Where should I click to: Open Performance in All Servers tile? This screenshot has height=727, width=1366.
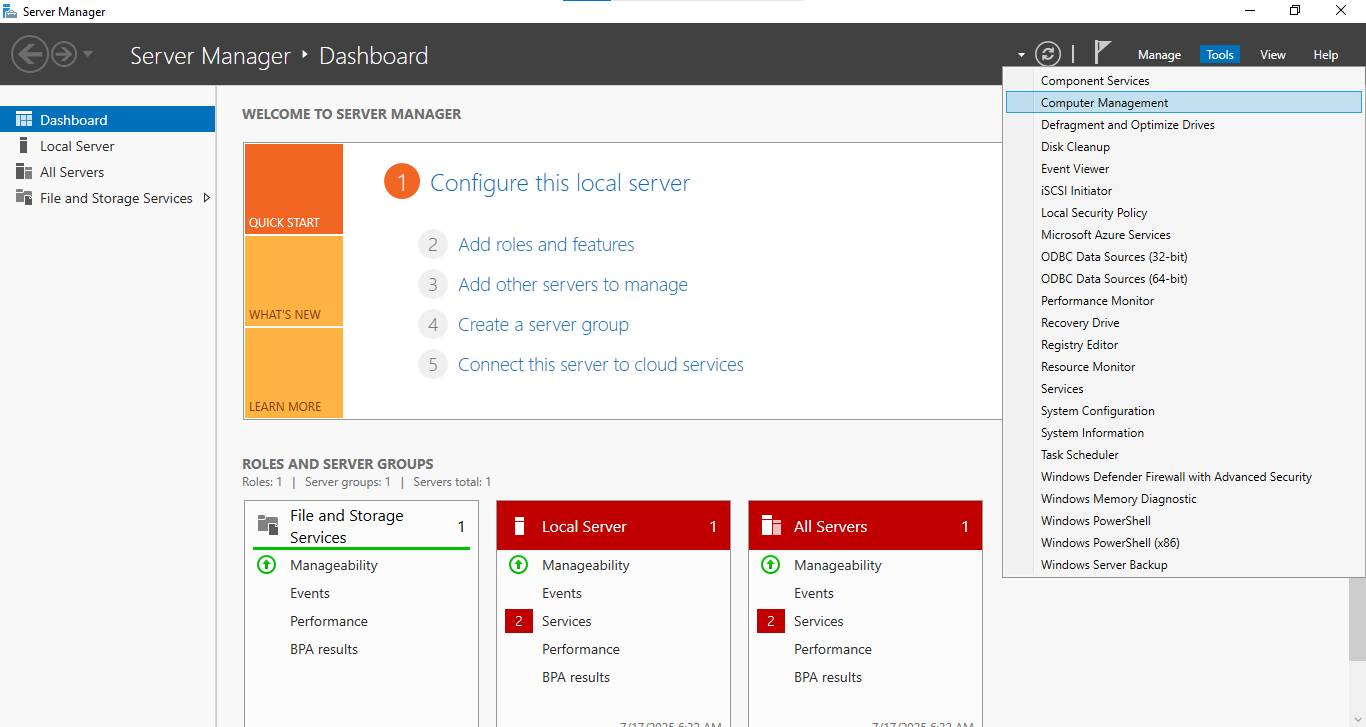[x=833, y=649]
